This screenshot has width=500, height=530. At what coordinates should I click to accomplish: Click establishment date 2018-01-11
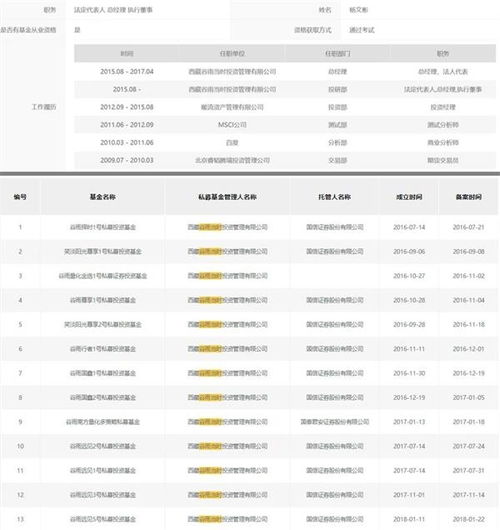click(409, 519)
